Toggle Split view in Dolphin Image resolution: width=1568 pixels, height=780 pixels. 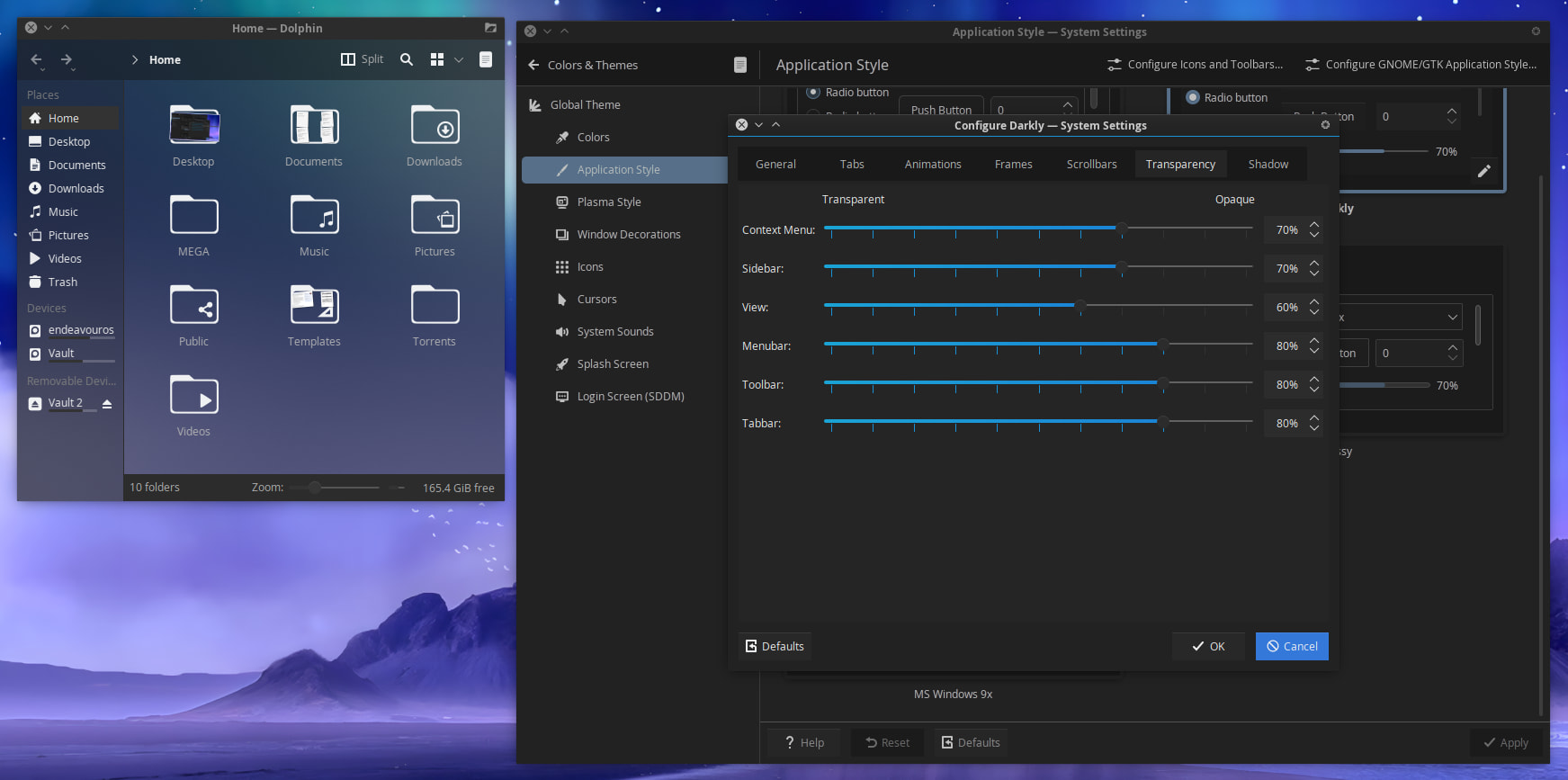pos(362,59)
